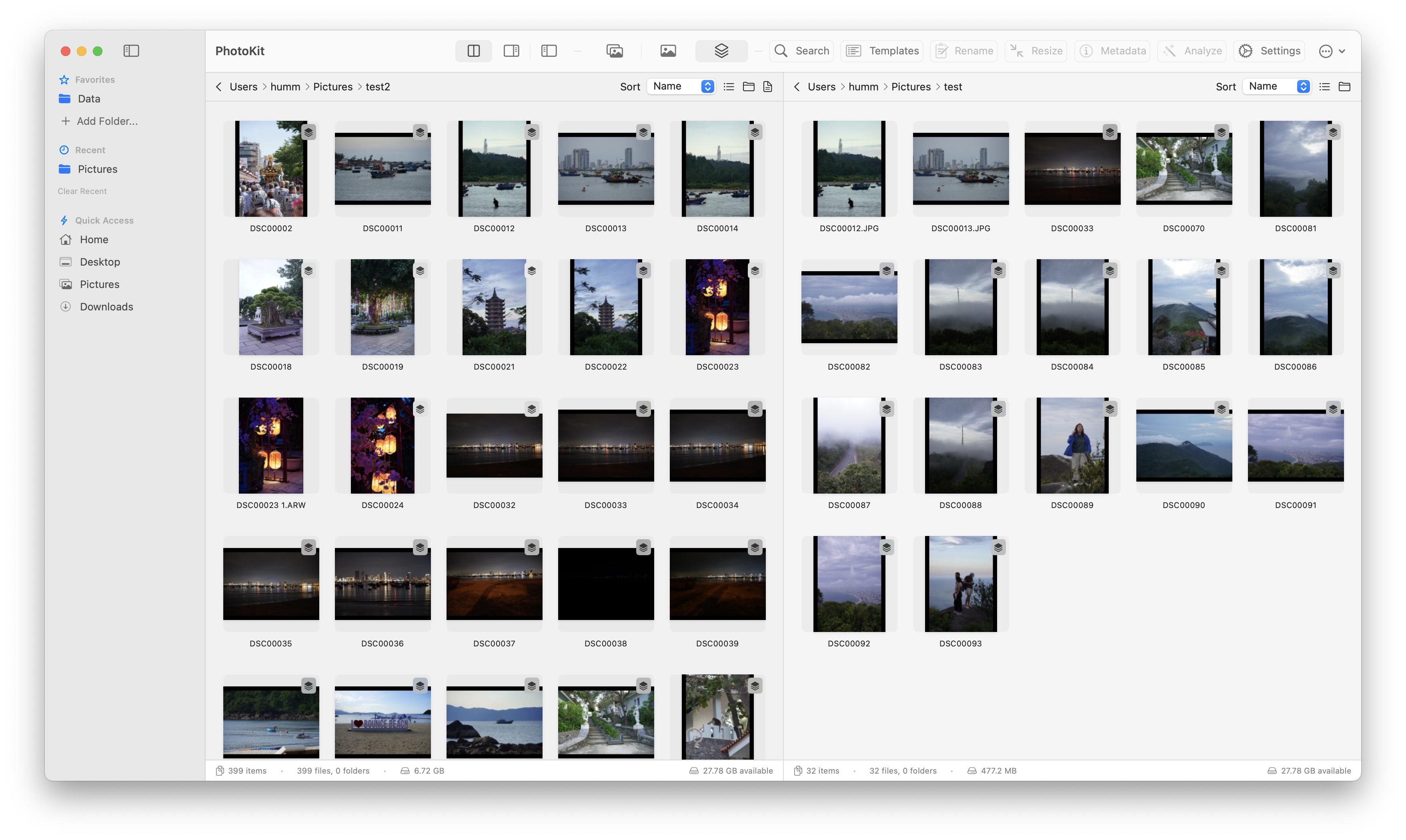Toggle the dual-pane split view button

click(x=473, y=51)
